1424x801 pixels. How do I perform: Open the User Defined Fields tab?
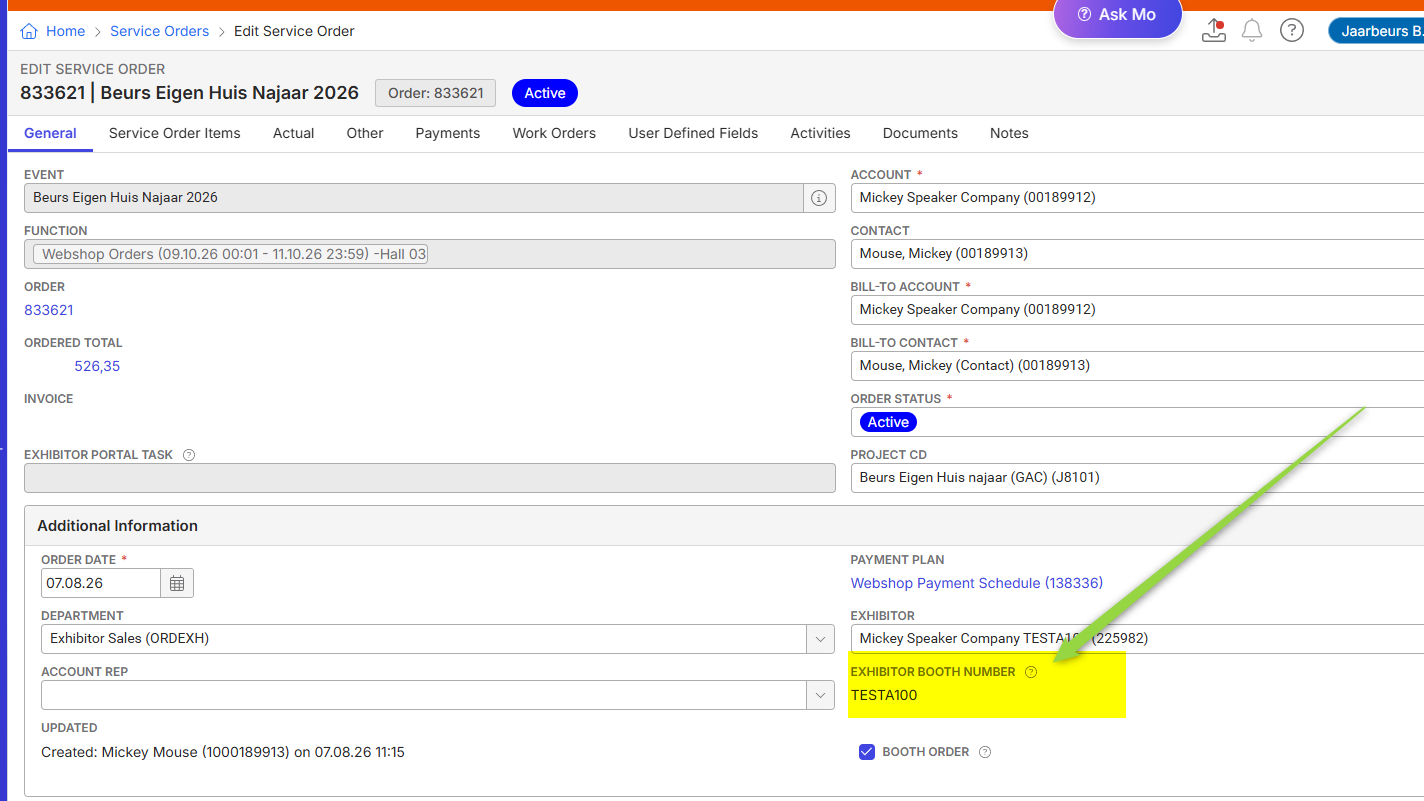point(693,133)
